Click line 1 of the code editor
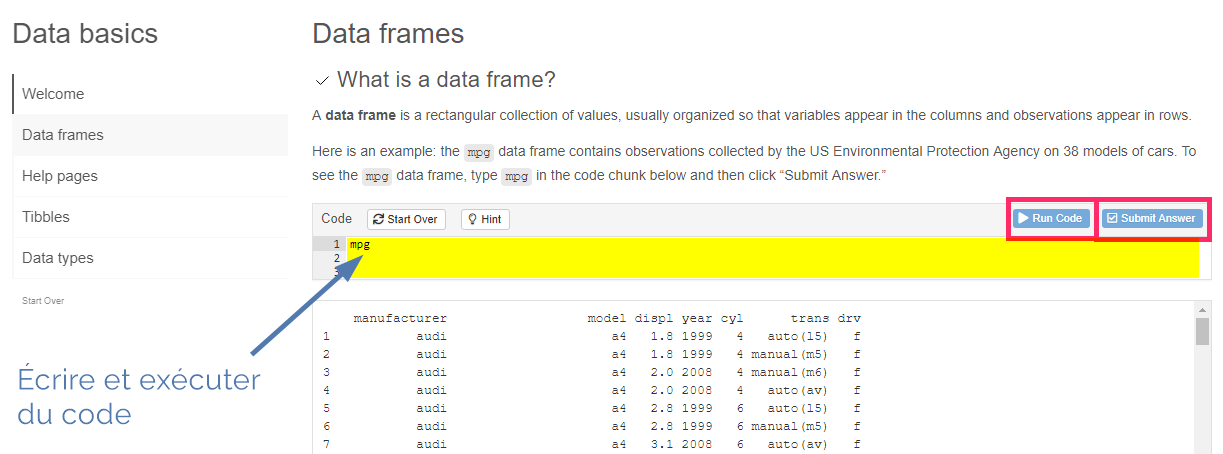 [772, 244]
